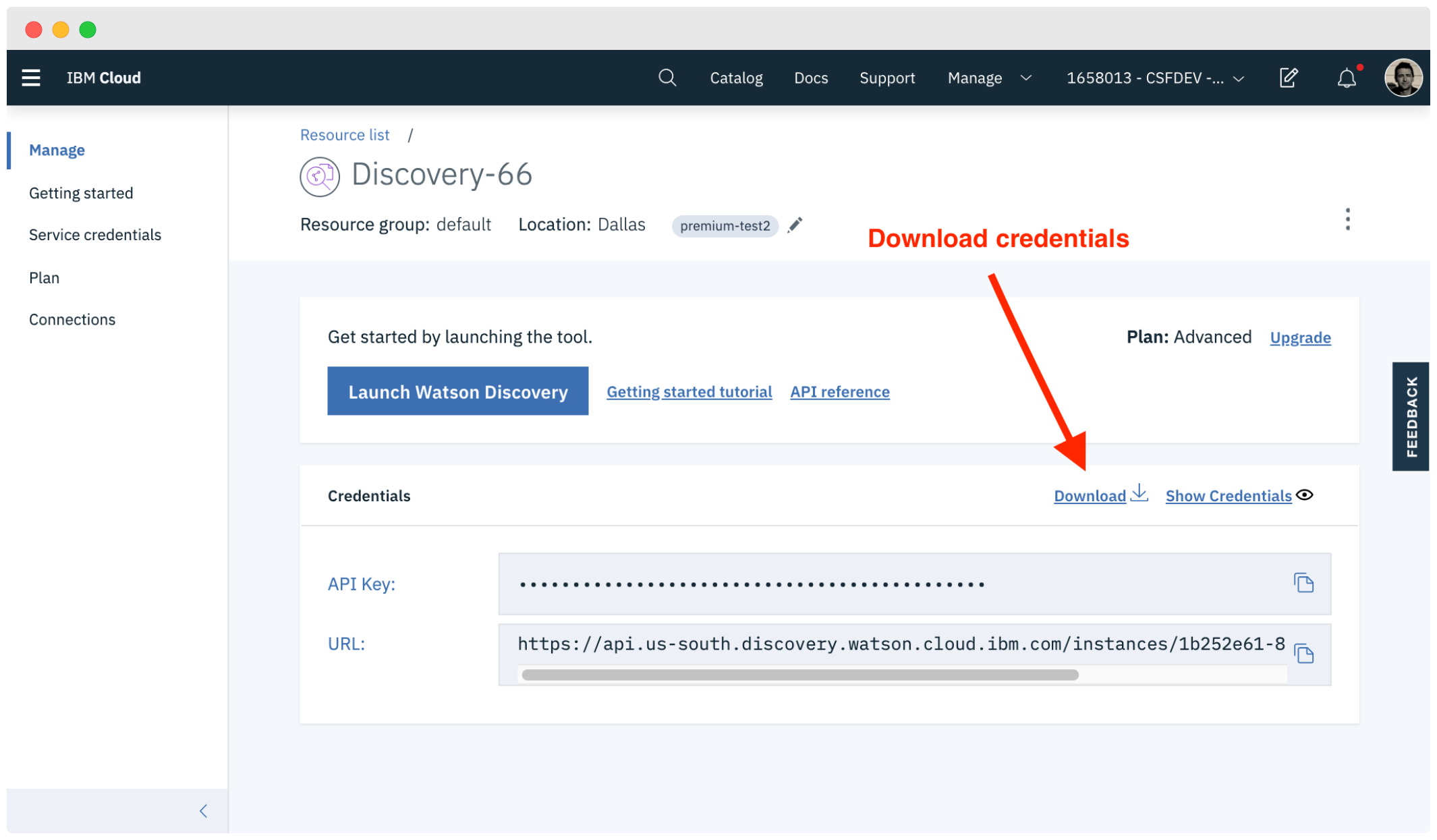The image size is (1437, 840).
Task: Click Launch Watson Discovery button
Action: (x=457, y=391)
